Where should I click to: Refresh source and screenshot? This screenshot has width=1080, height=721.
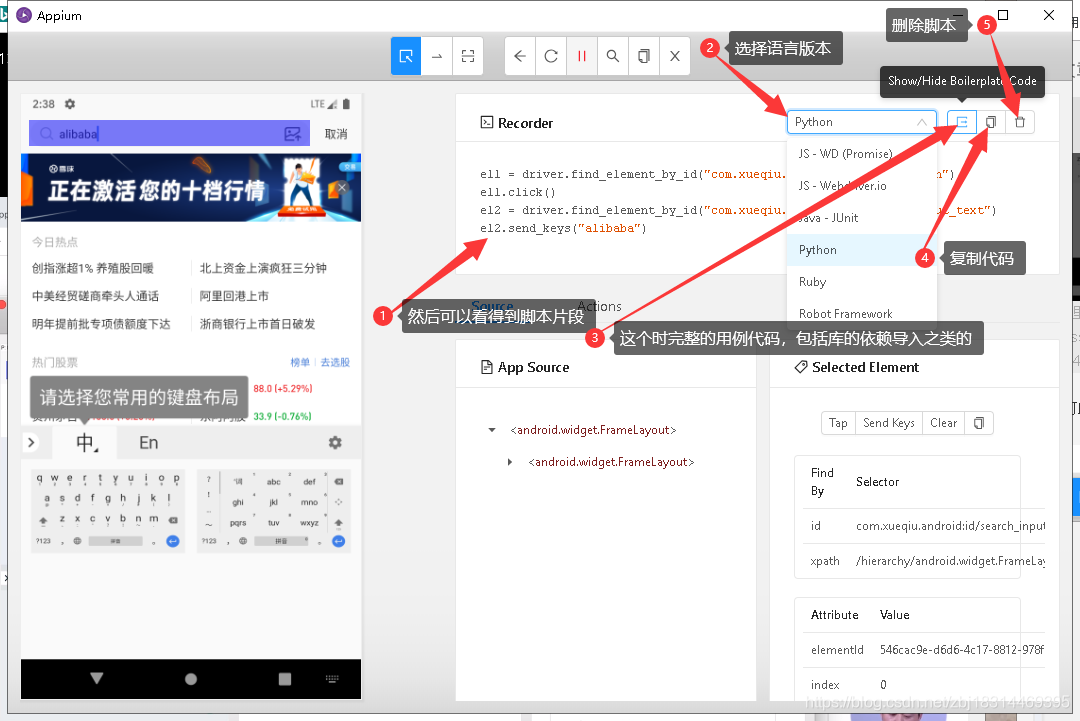551,56
